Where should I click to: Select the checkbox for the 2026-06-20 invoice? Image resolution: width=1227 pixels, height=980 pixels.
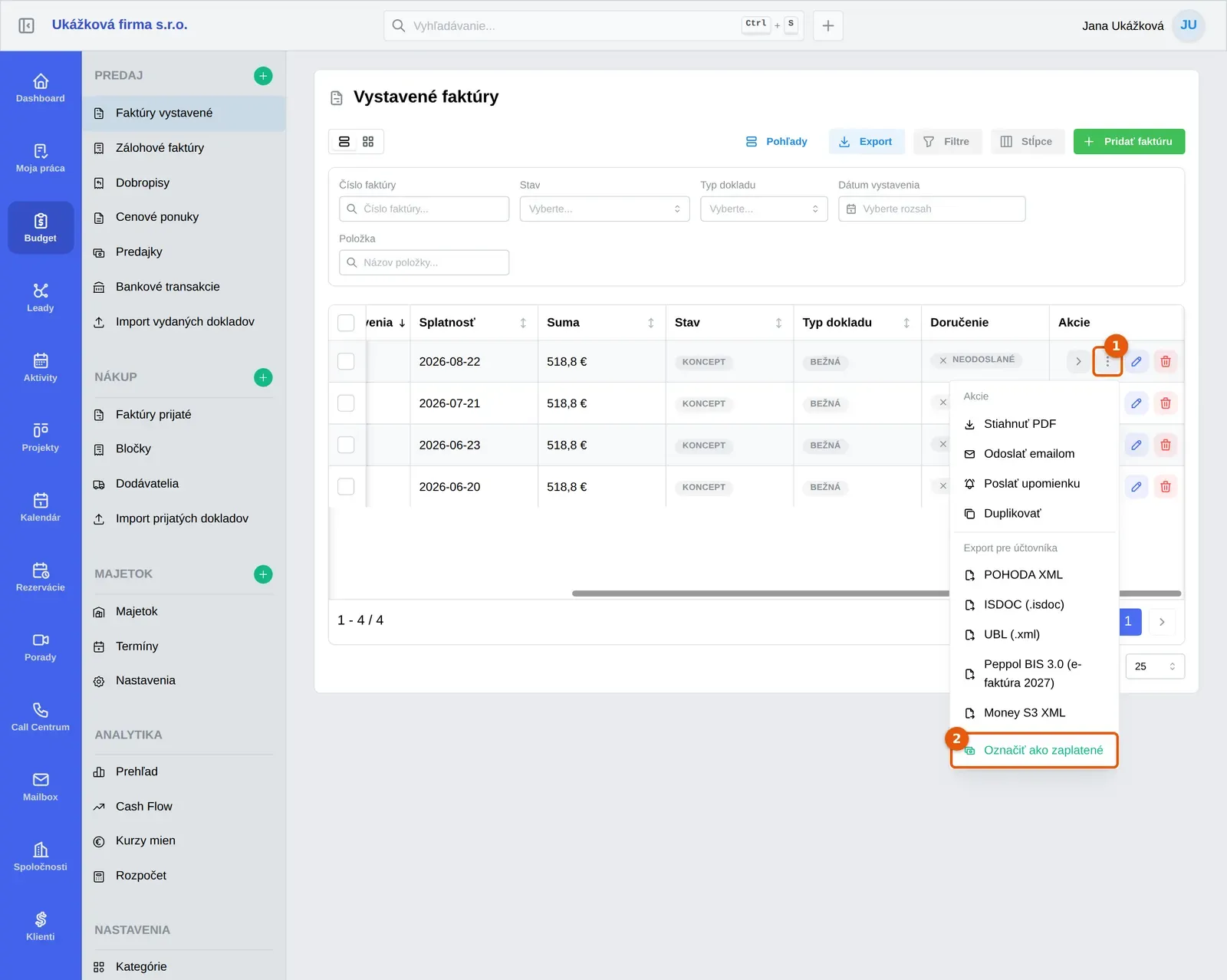coord(346,487)
